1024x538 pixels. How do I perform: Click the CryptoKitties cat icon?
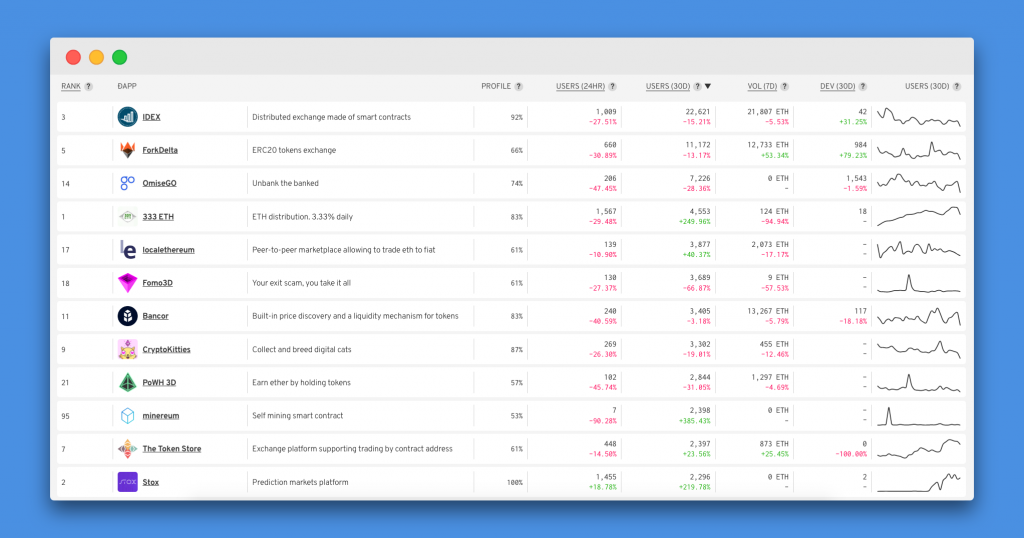127,349
